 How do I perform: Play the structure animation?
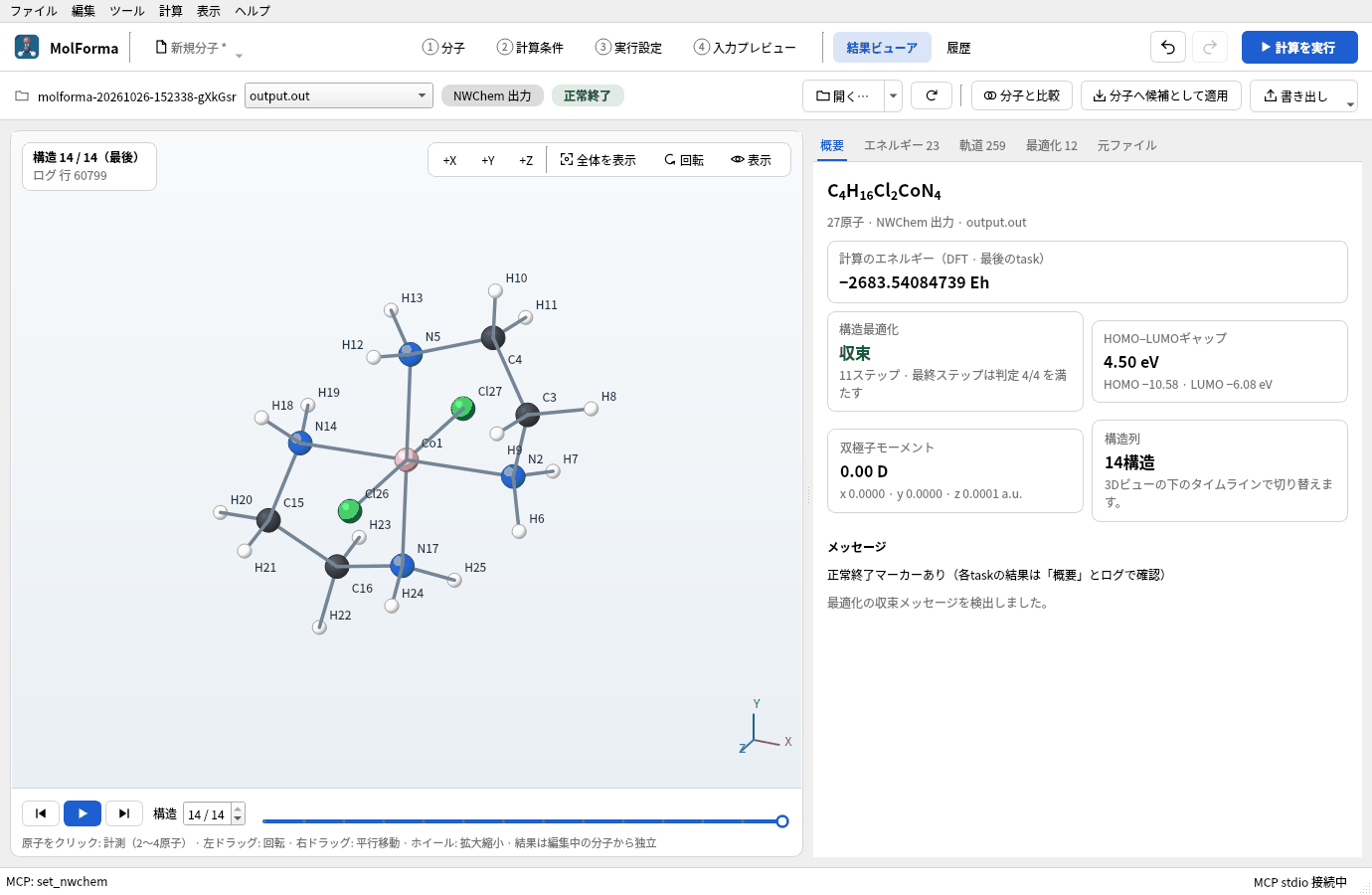pos(83,813)
